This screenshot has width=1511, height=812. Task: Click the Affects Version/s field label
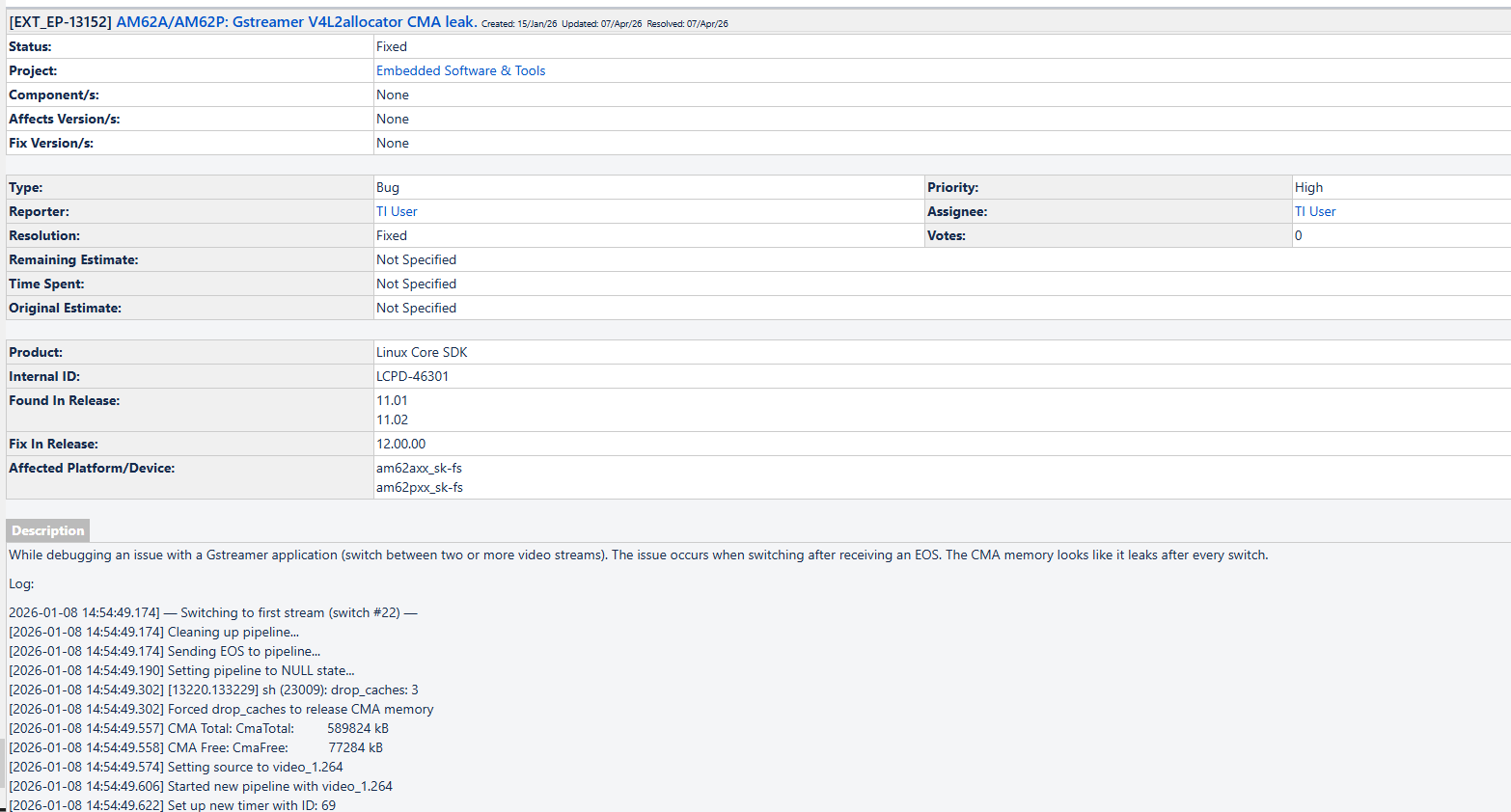coord(65,119)
